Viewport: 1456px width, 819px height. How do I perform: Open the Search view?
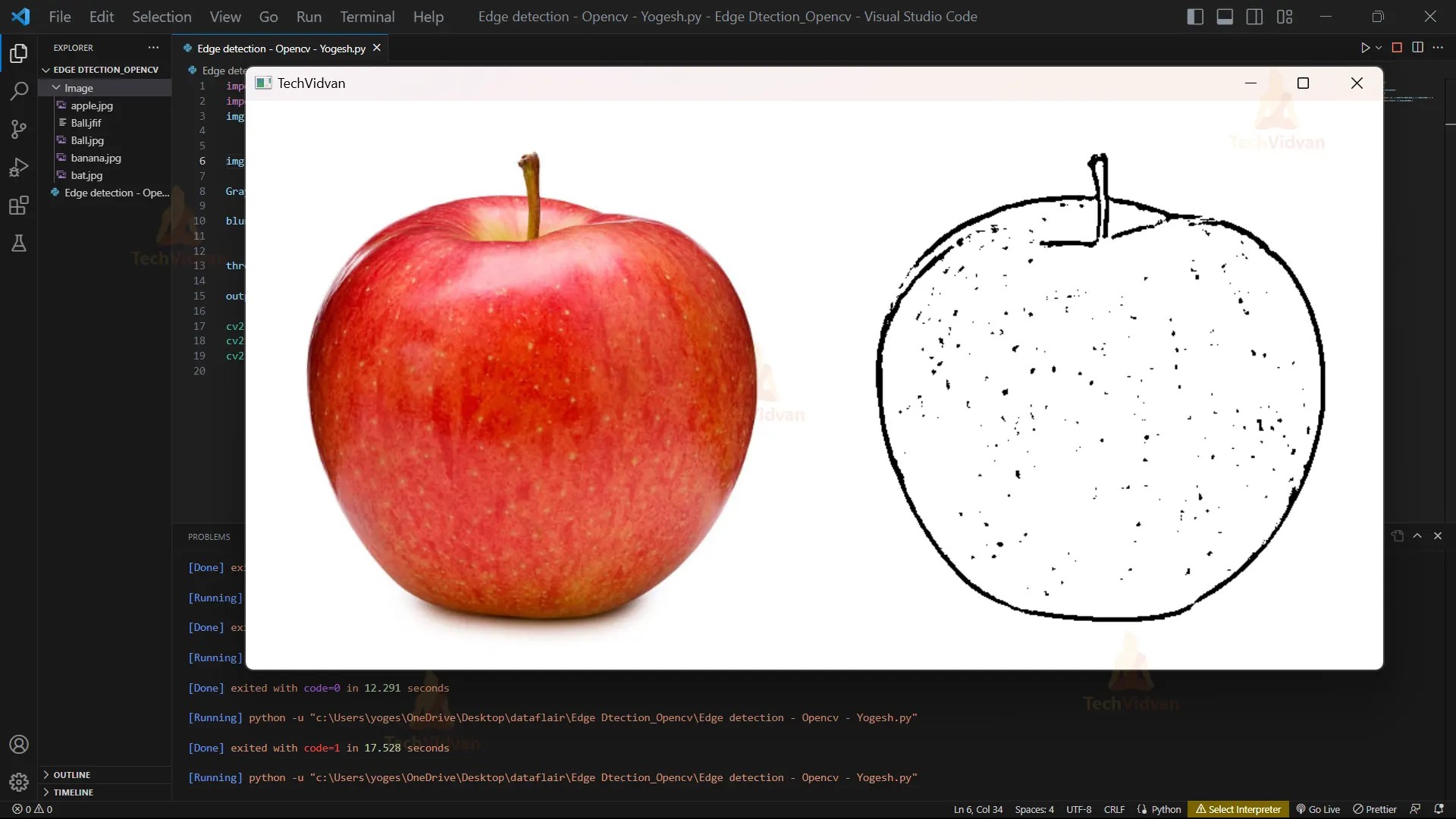tap(18, 91)
